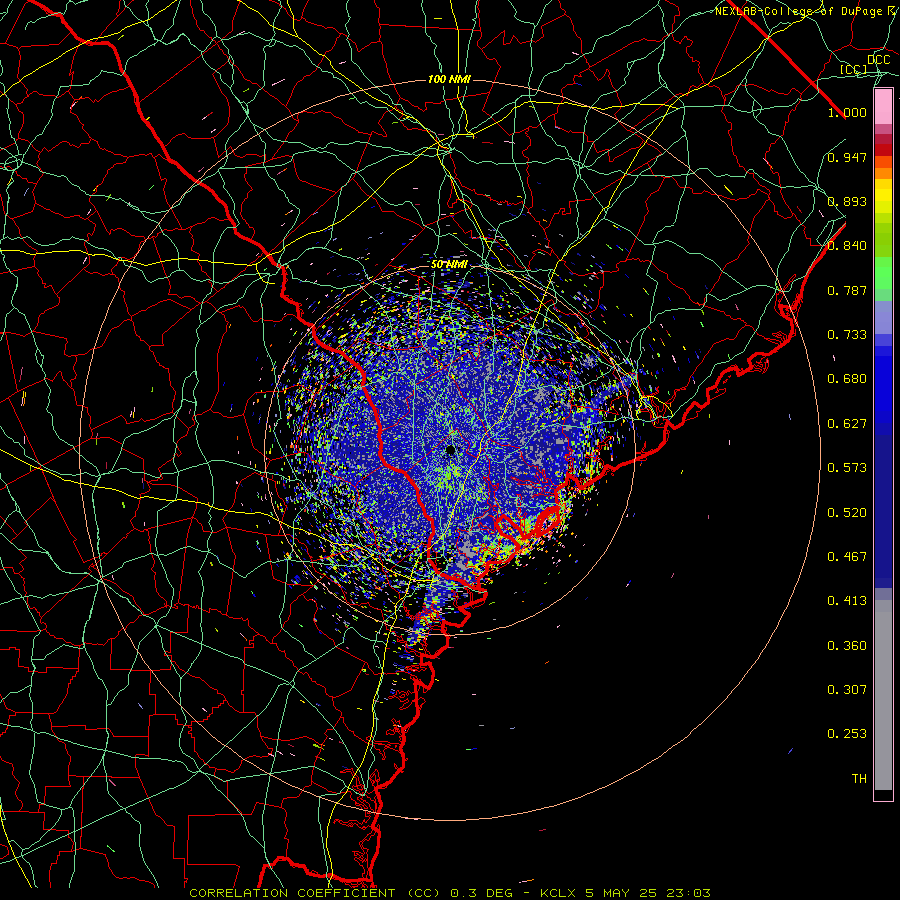The width and height of the screenshot is (900, 900).
Task: Click the black radar site dot at center
Action: [x=451, y=450]
